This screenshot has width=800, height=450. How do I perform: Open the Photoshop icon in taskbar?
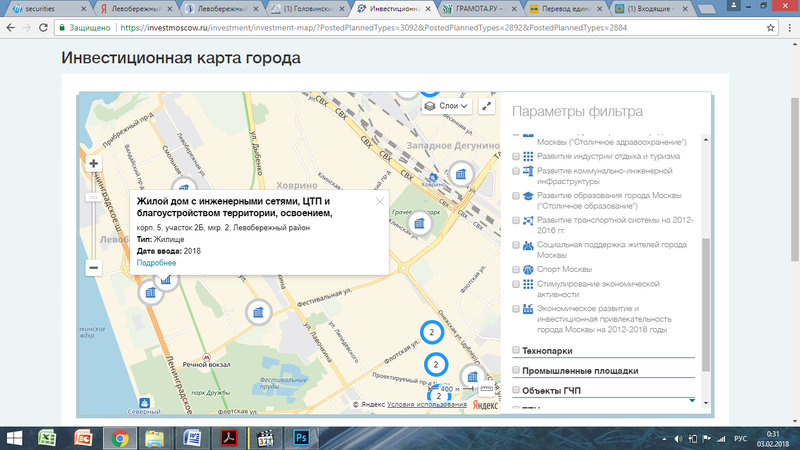tap(297, 438)
